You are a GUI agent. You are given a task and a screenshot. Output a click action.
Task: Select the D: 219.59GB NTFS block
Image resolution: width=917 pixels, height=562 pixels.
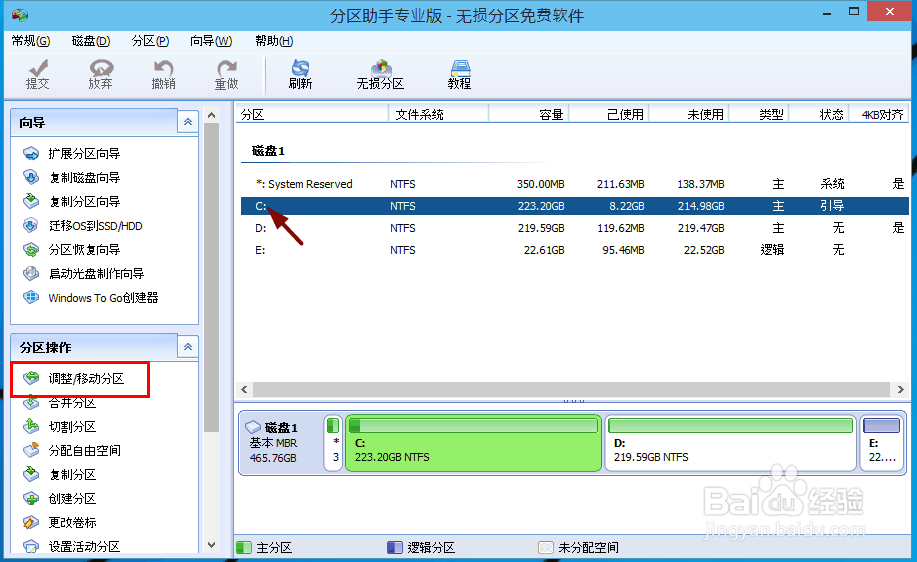point(730,443)
